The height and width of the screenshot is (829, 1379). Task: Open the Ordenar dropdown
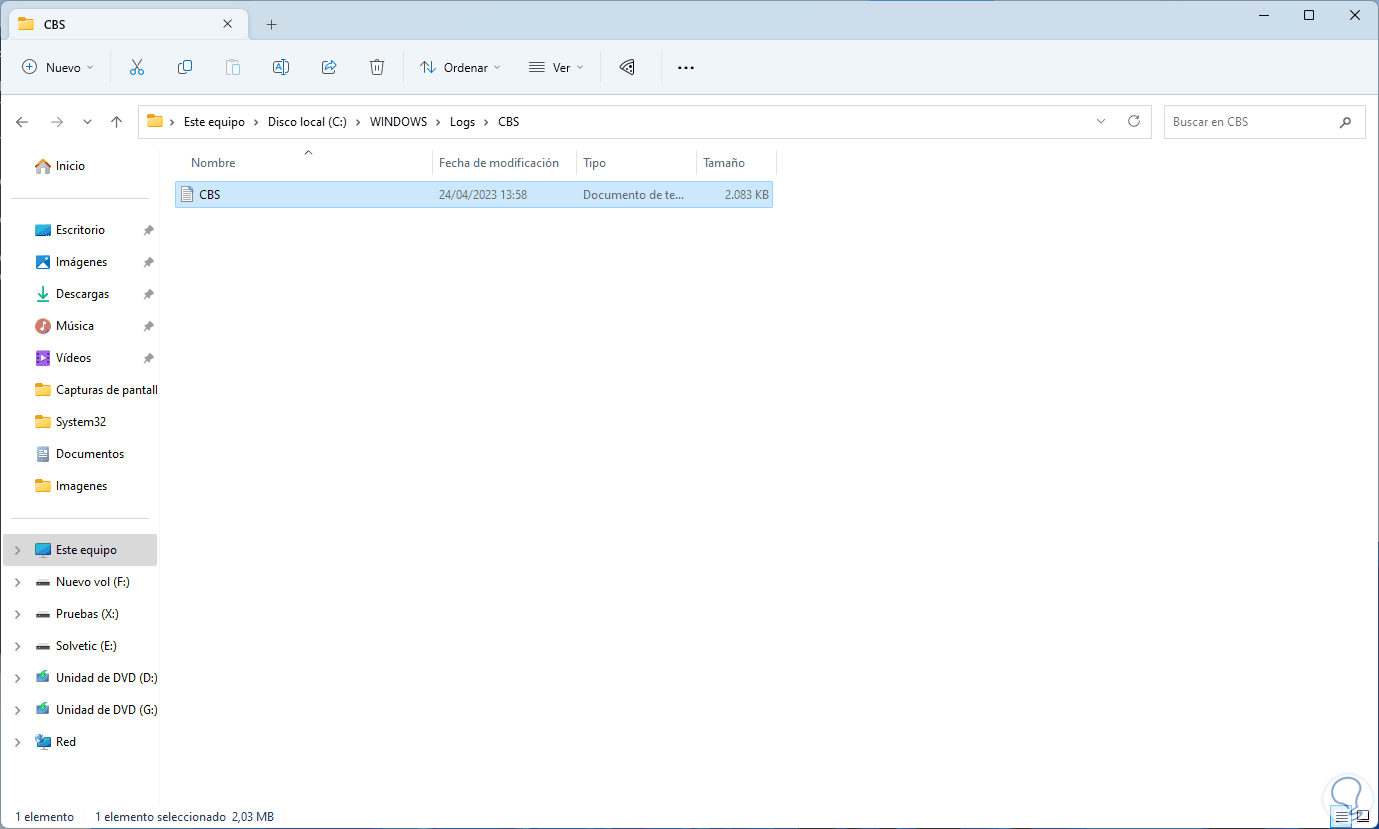click(460, 67)
